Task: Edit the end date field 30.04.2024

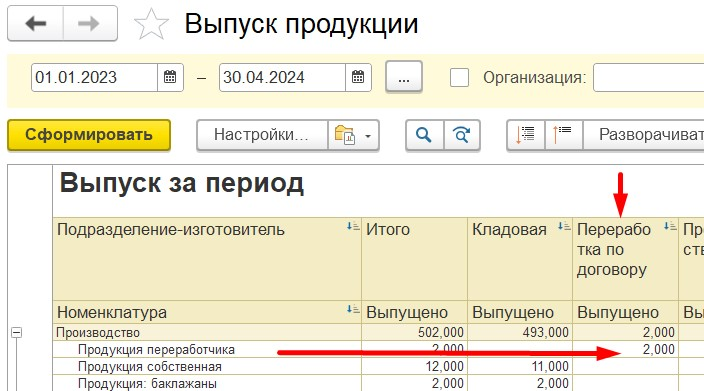Action: click(282, 77)
